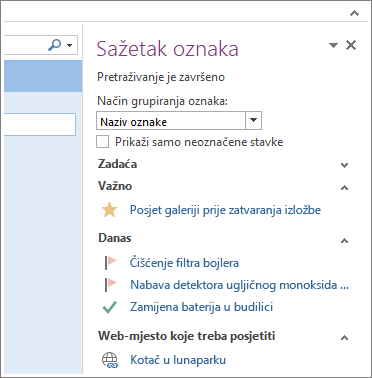This screenshot has height=378, width=372.
Task: Close the Sažetak oznaka pane
Action: pyautogui.click(x=351, y=45)
